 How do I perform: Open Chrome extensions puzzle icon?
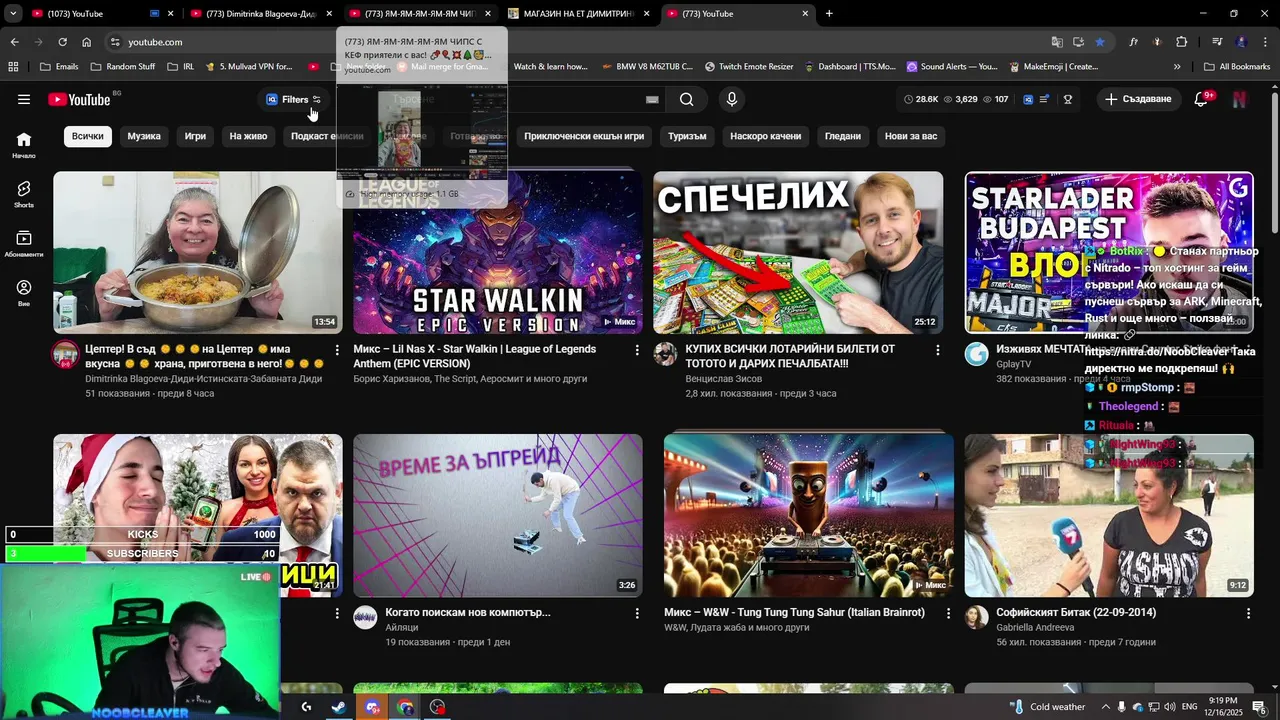1182,42
